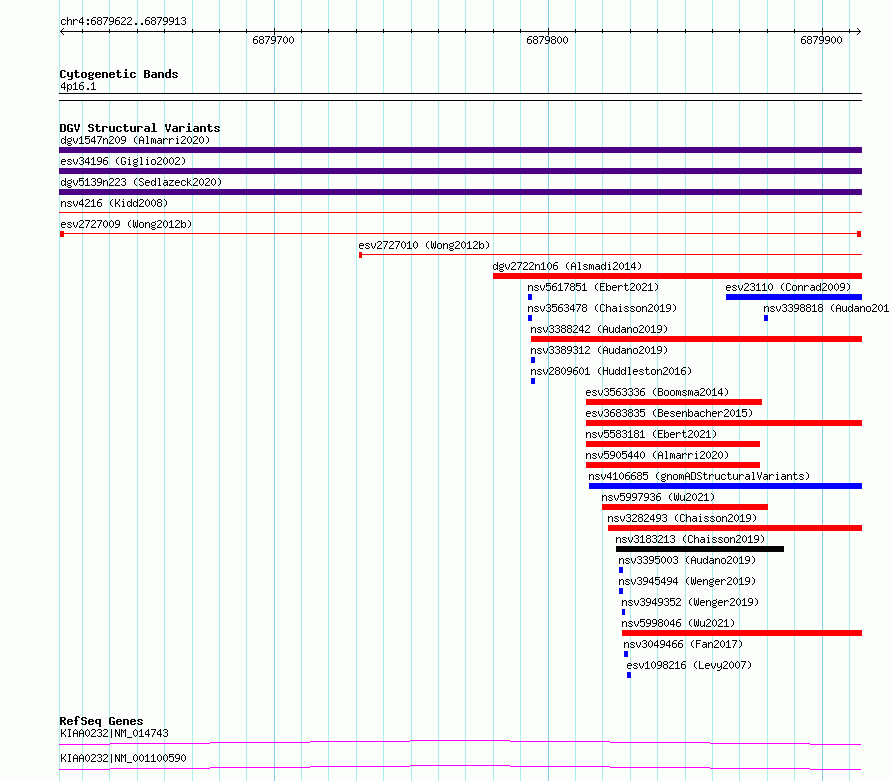Click the small blue marker under esv1098216

point(629,675)
